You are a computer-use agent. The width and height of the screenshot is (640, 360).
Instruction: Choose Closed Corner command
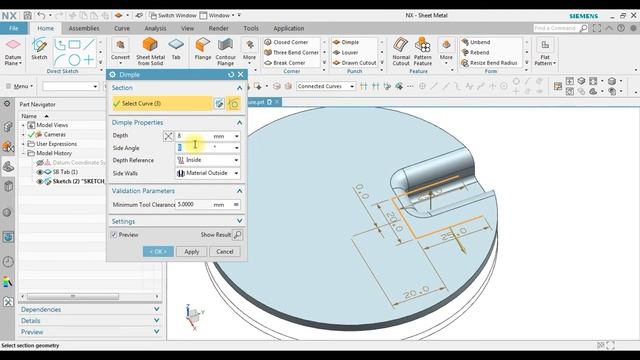(286, 42)
